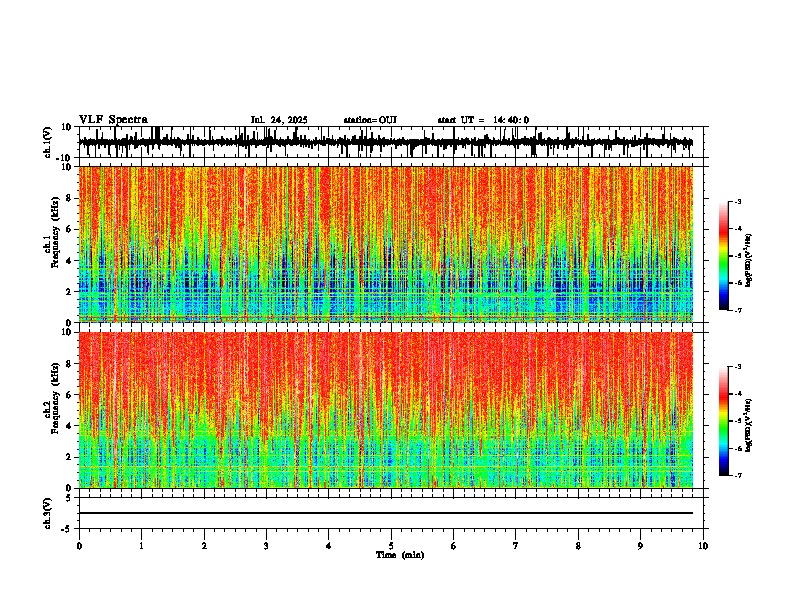Click the ch.2 "Frequency (kHz)" axis label
Screen dimensions: 792x612
(55, 398)
